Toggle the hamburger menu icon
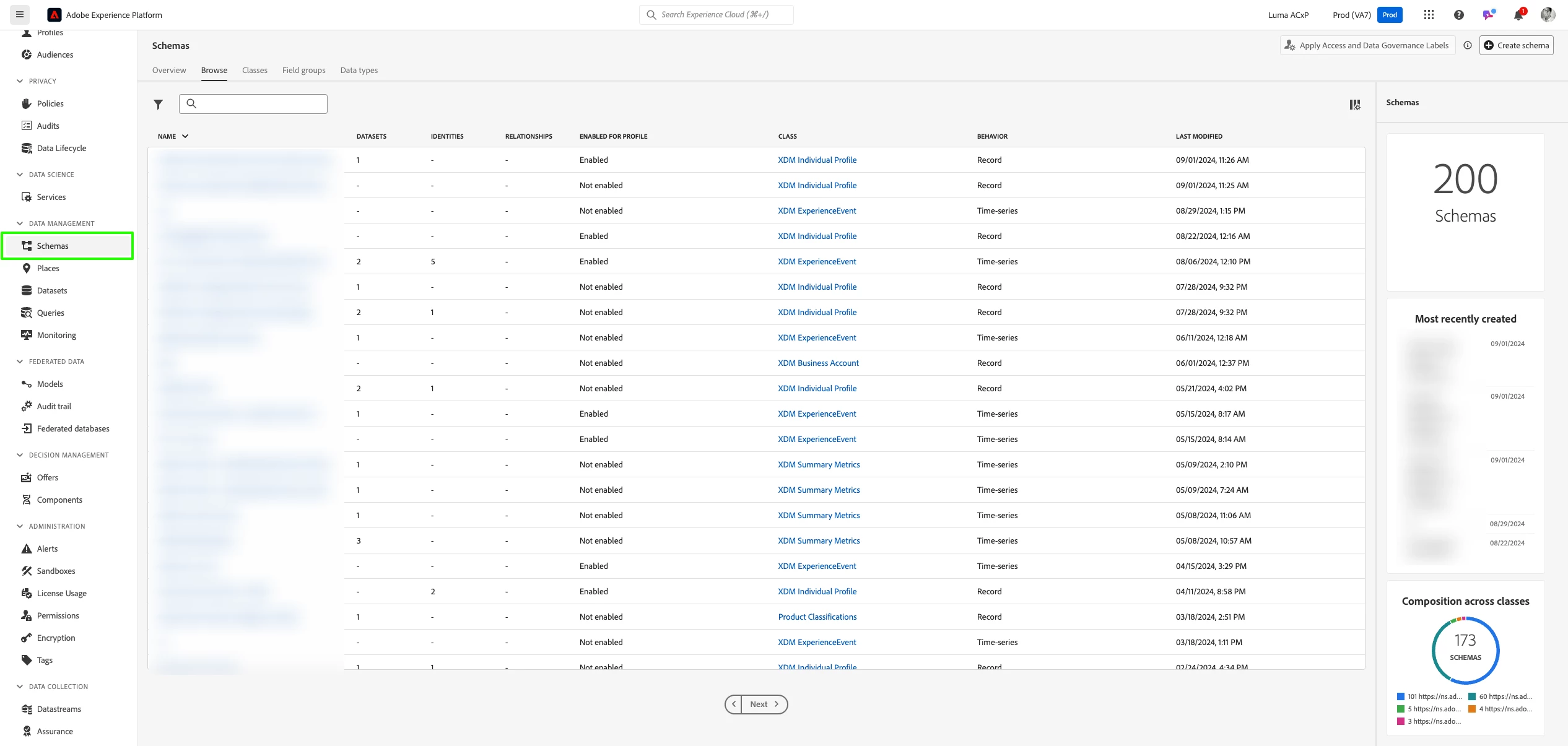The height and width of the screenshot is (746, 1568). pyautogui.click(x=20, y=14)
